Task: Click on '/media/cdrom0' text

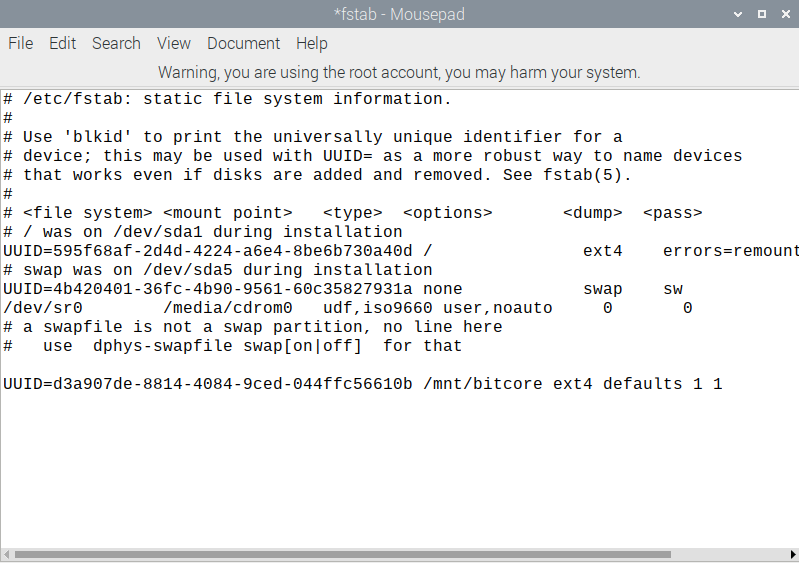Action: coord(228,308)
